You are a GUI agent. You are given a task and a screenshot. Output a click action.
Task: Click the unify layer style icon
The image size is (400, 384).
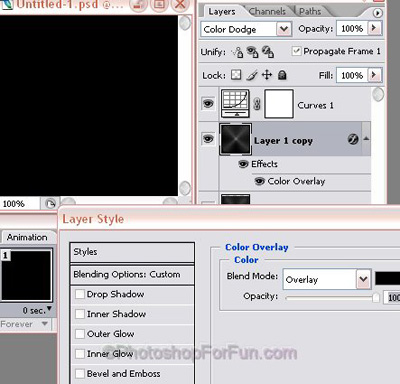click(x=268, y=52)
